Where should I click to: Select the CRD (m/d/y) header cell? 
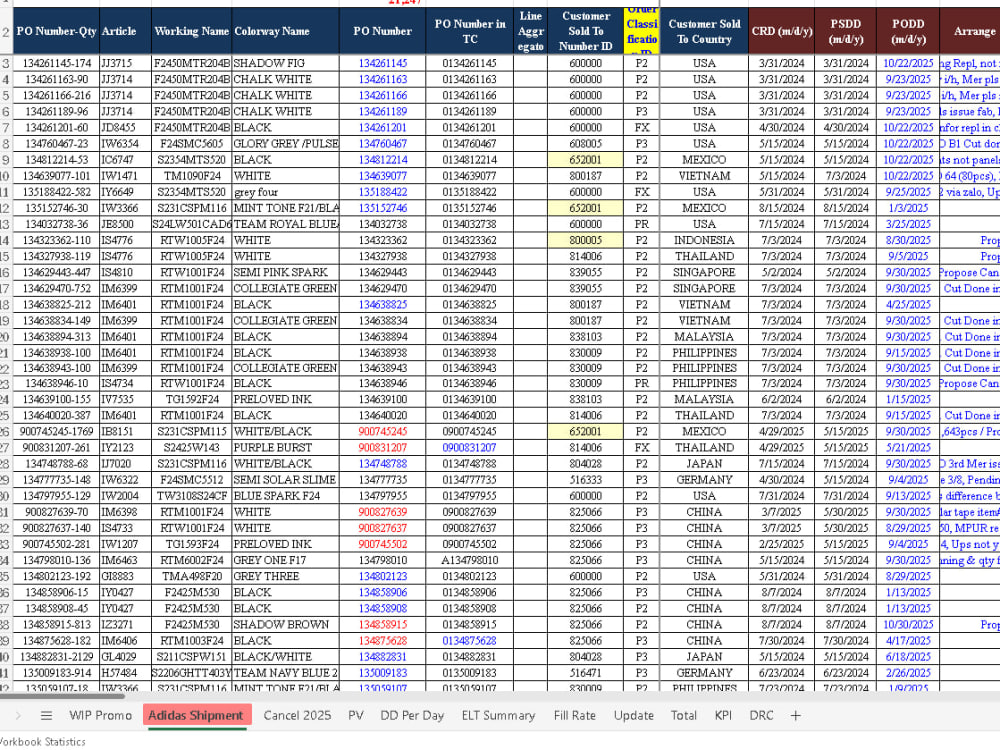click(x=782, y=31)
